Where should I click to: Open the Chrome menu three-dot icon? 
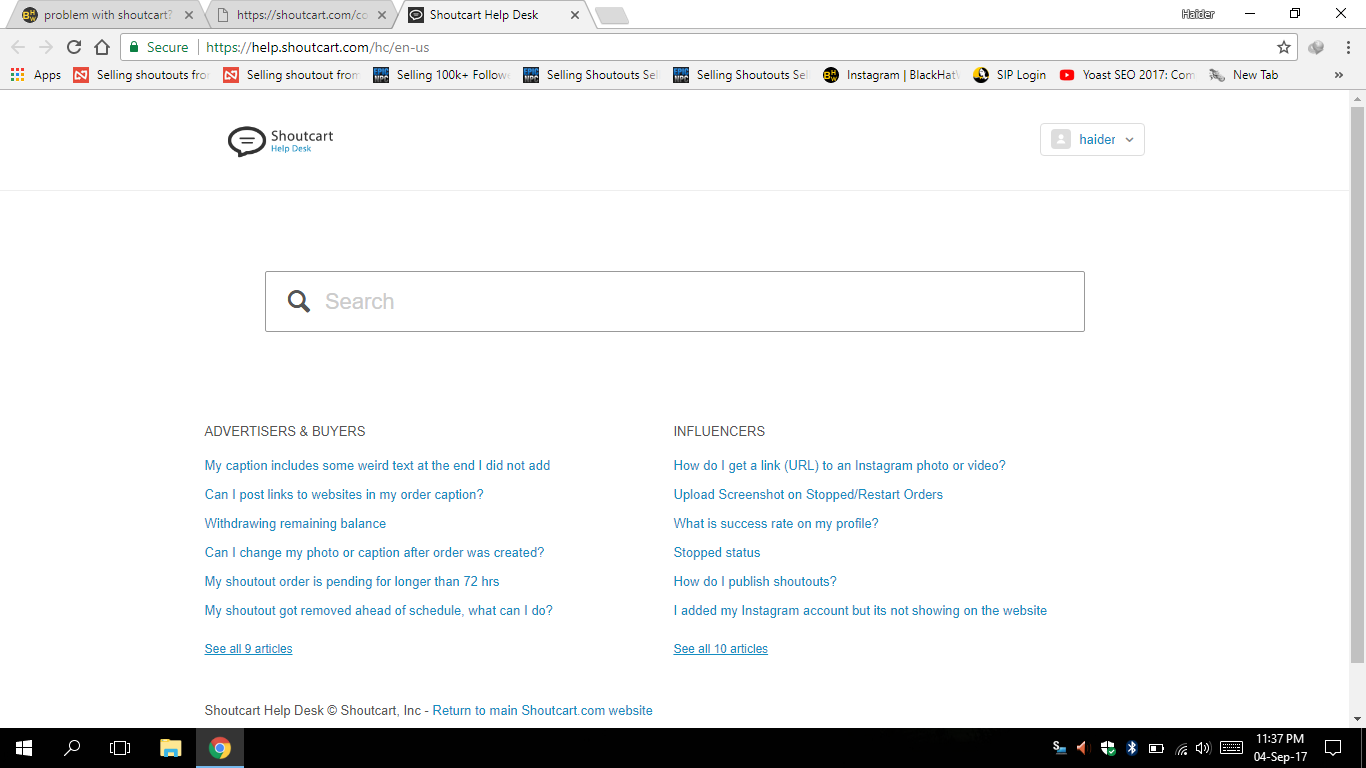click(x=1348, y=47)
